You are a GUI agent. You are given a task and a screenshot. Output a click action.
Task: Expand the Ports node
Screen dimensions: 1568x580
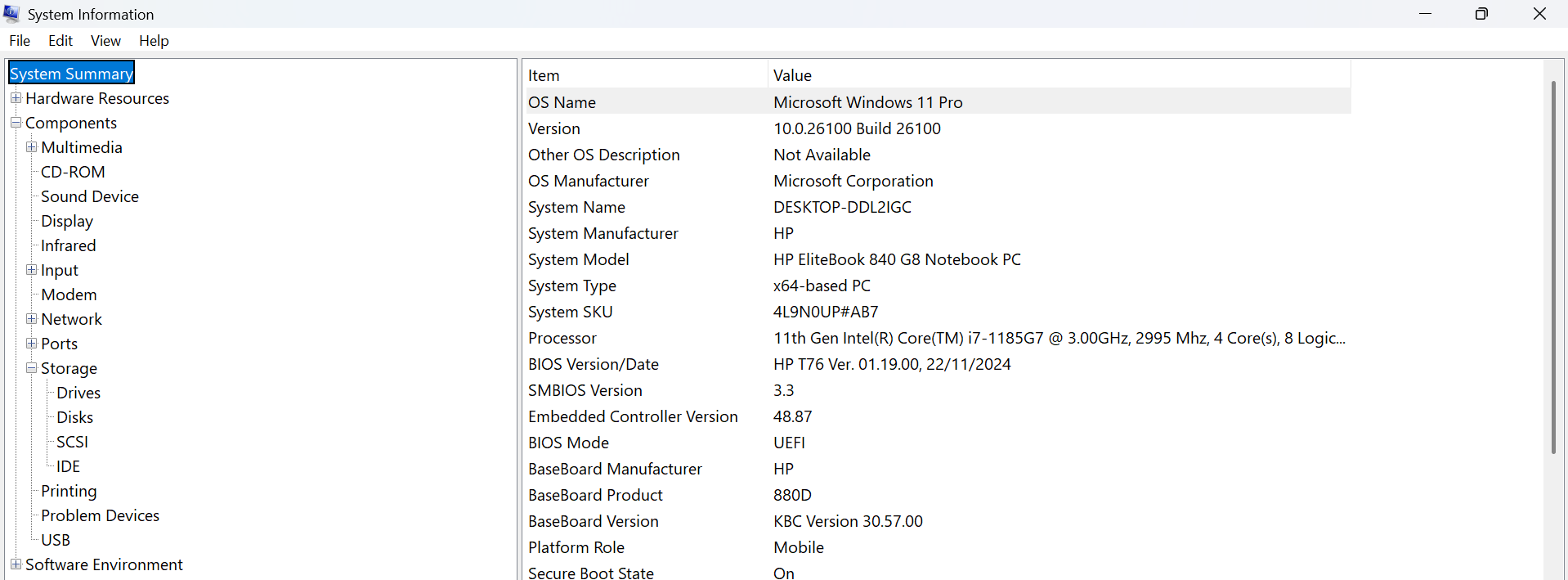pyautogui.click(x=31, y=344)
